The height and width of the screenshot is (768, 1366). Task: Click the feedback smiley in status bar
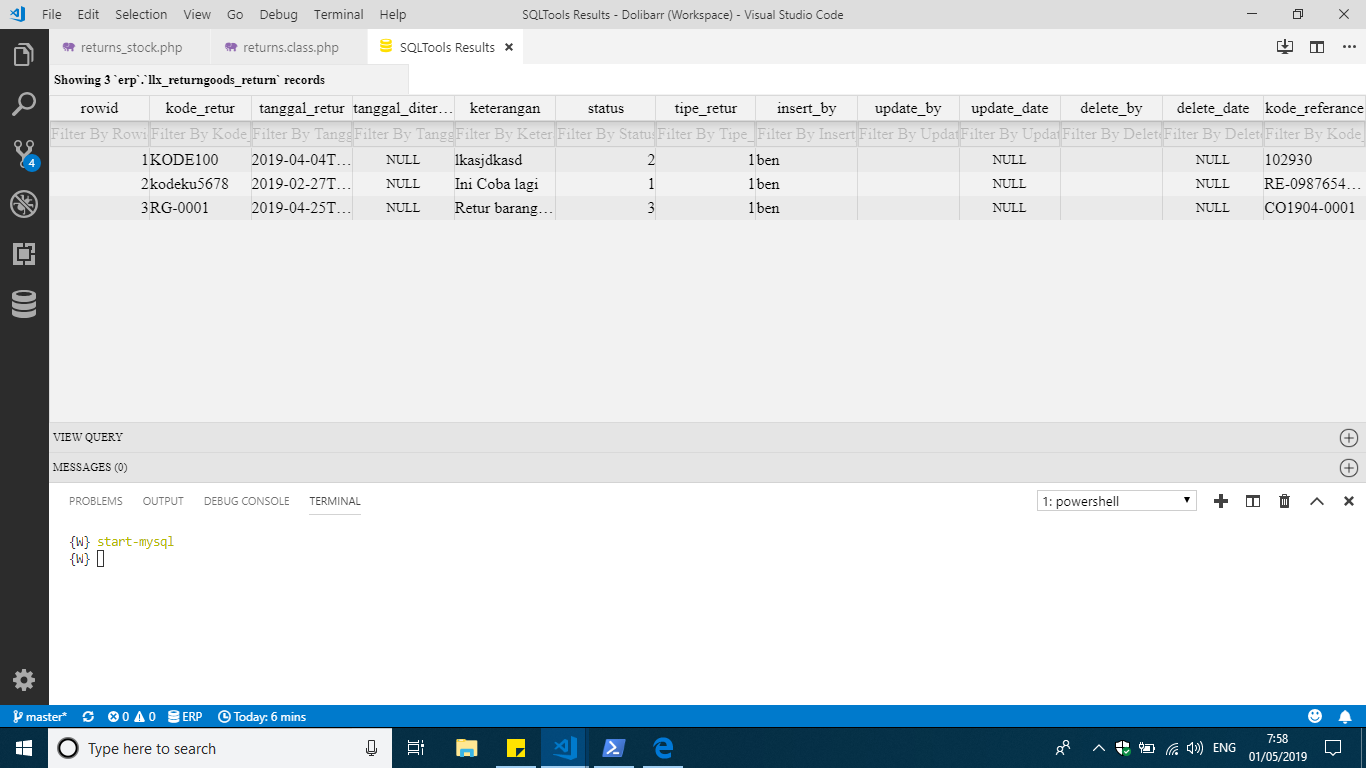coord(1315,717)
